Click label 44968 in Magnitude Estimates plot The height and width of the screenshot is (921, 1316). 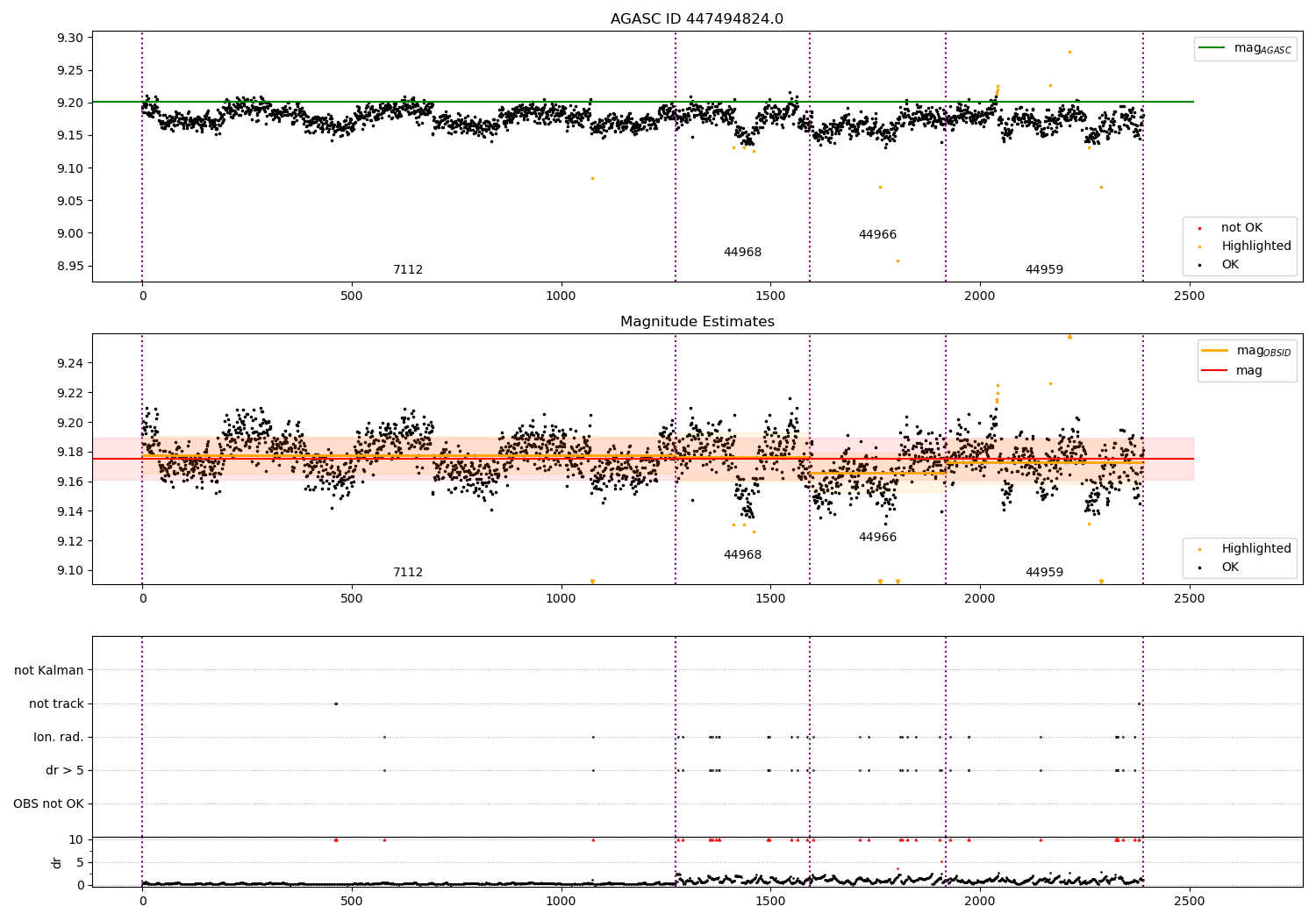click(x=742, y=555)
